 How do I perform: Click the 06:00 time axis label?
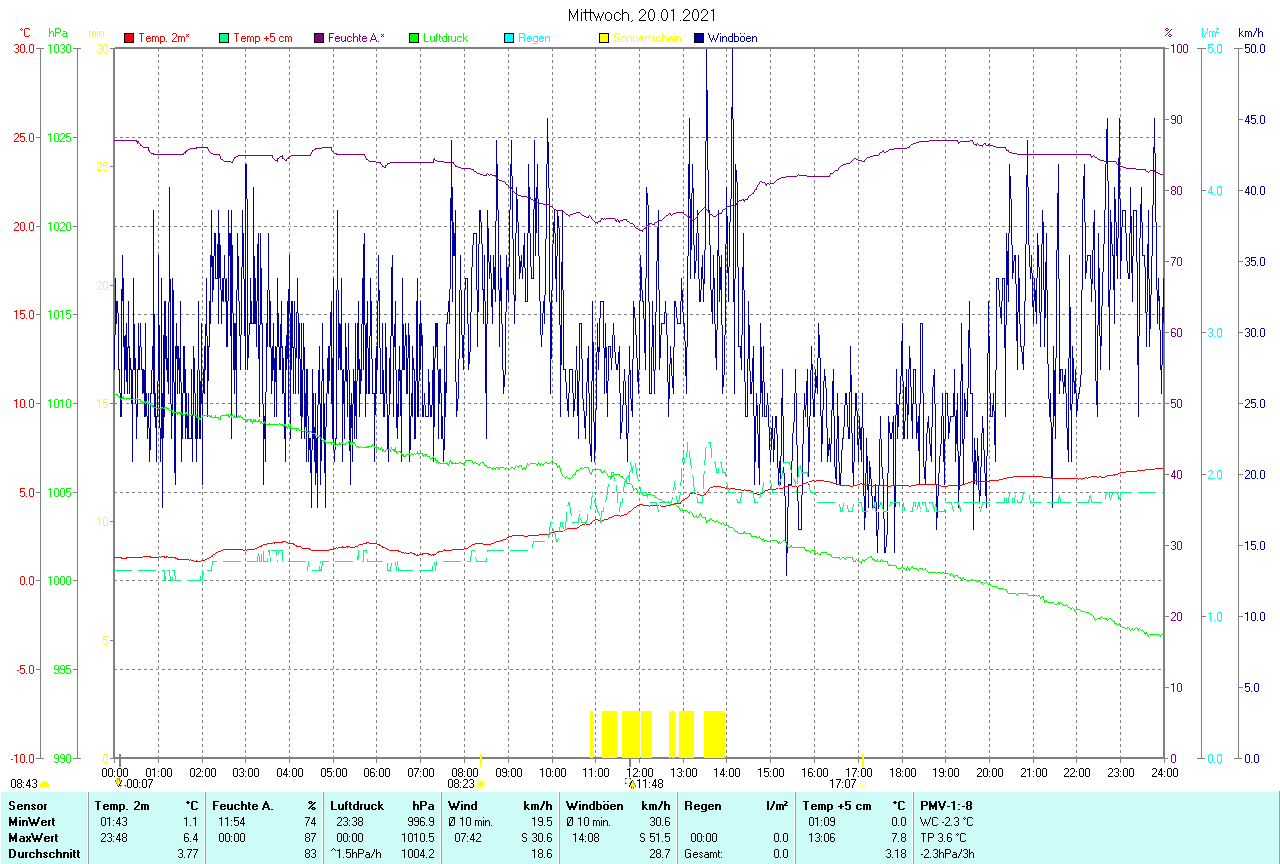(x=378, y=772)
